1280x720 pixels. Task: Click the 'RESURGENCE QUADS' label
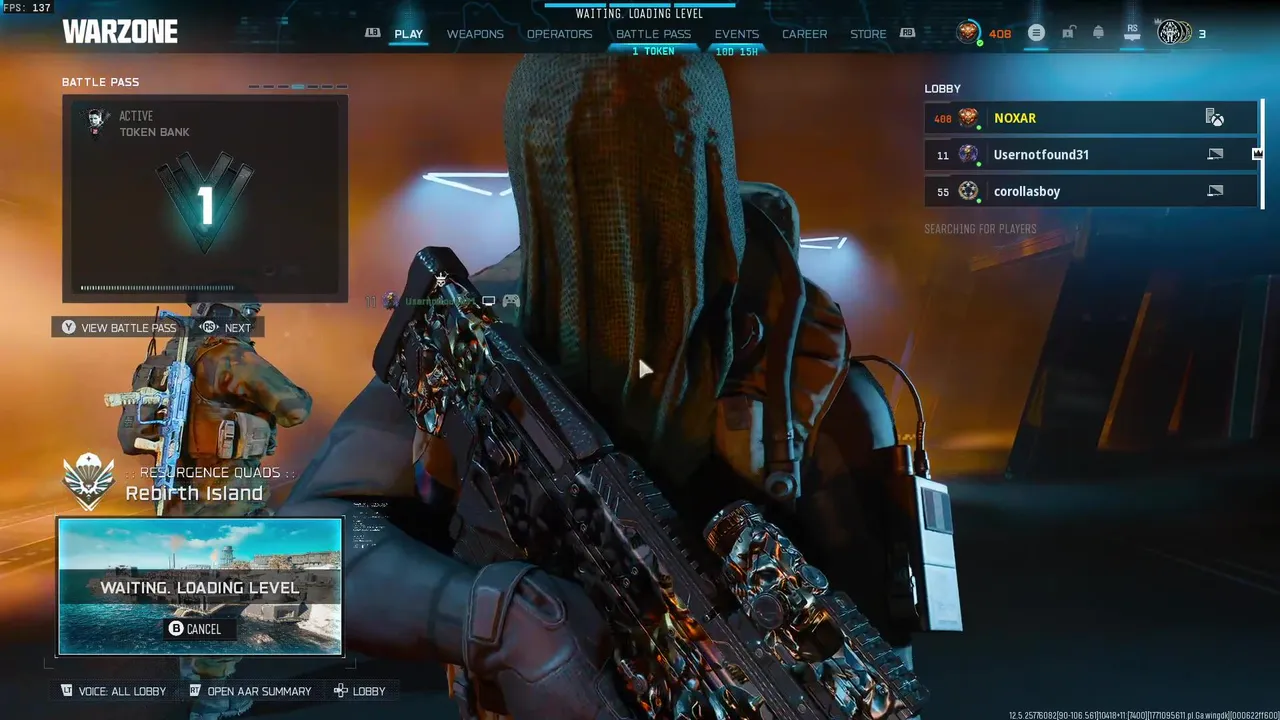[210, 472]
